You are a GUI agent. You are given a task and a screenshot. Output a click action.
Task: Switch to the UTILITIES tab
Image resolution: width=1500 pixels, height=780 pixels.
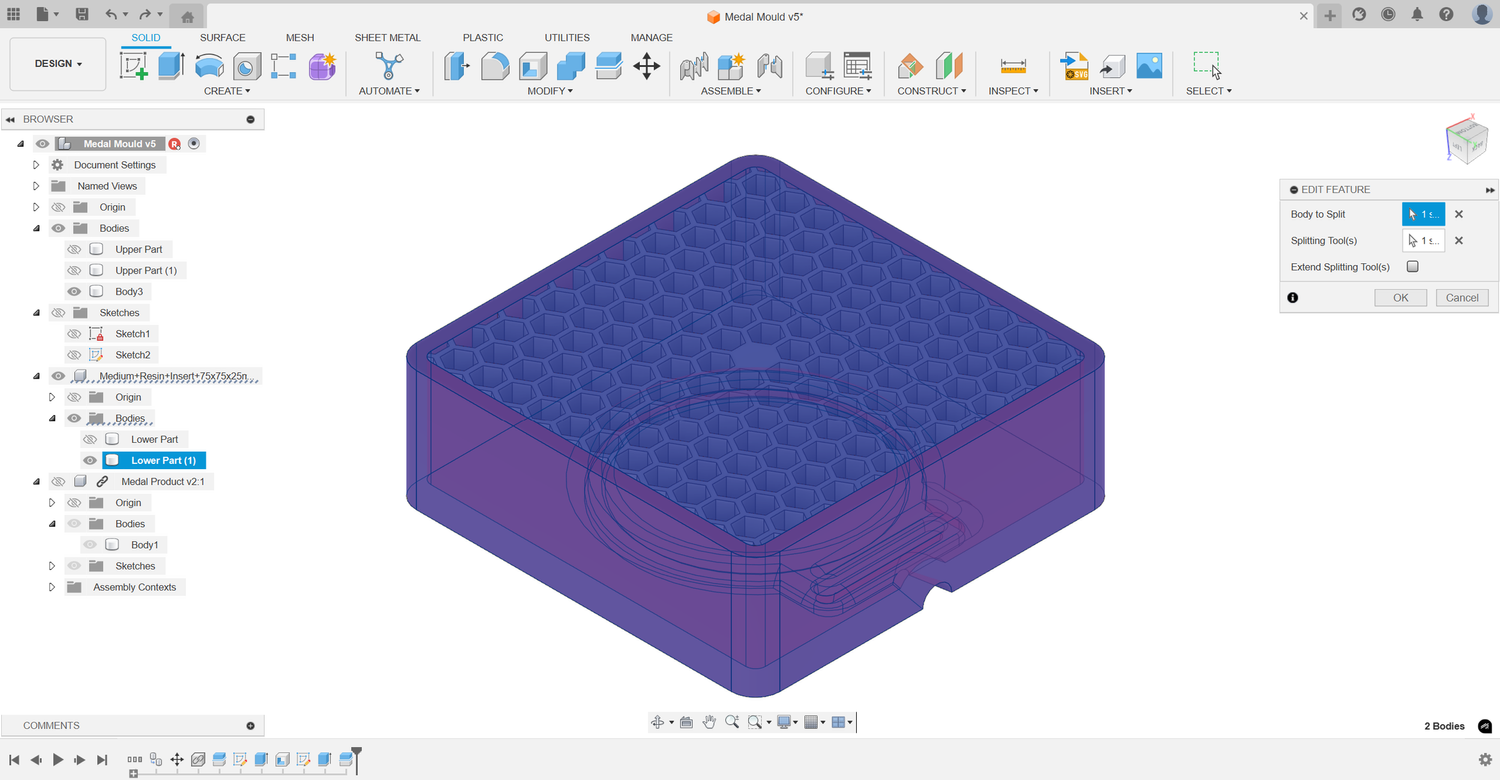pos(567,38)
